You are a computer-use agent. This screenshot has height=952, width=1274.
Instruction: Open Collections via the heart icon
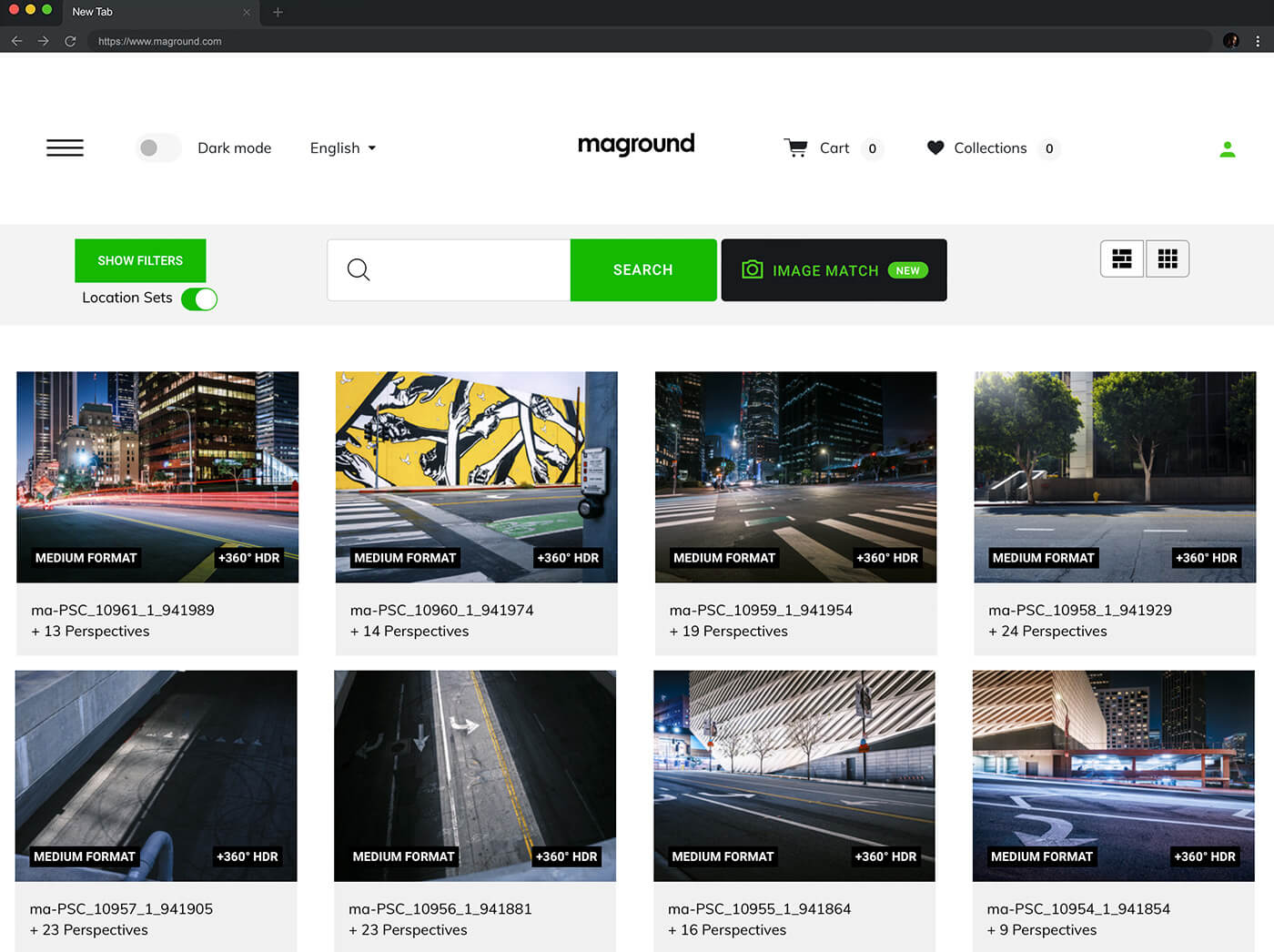click(x=935, y=147)
